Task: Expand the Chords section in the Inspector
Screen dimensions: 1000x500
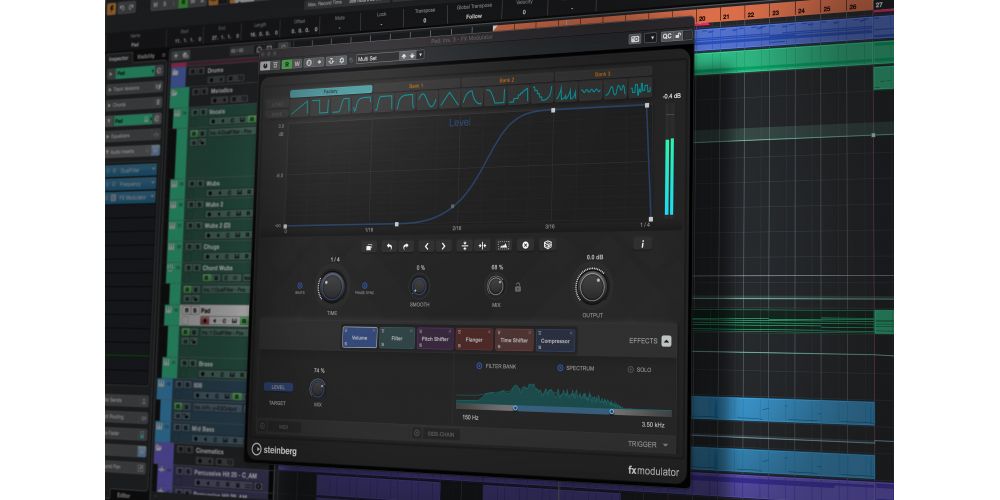Action: [x=133, y=104]
